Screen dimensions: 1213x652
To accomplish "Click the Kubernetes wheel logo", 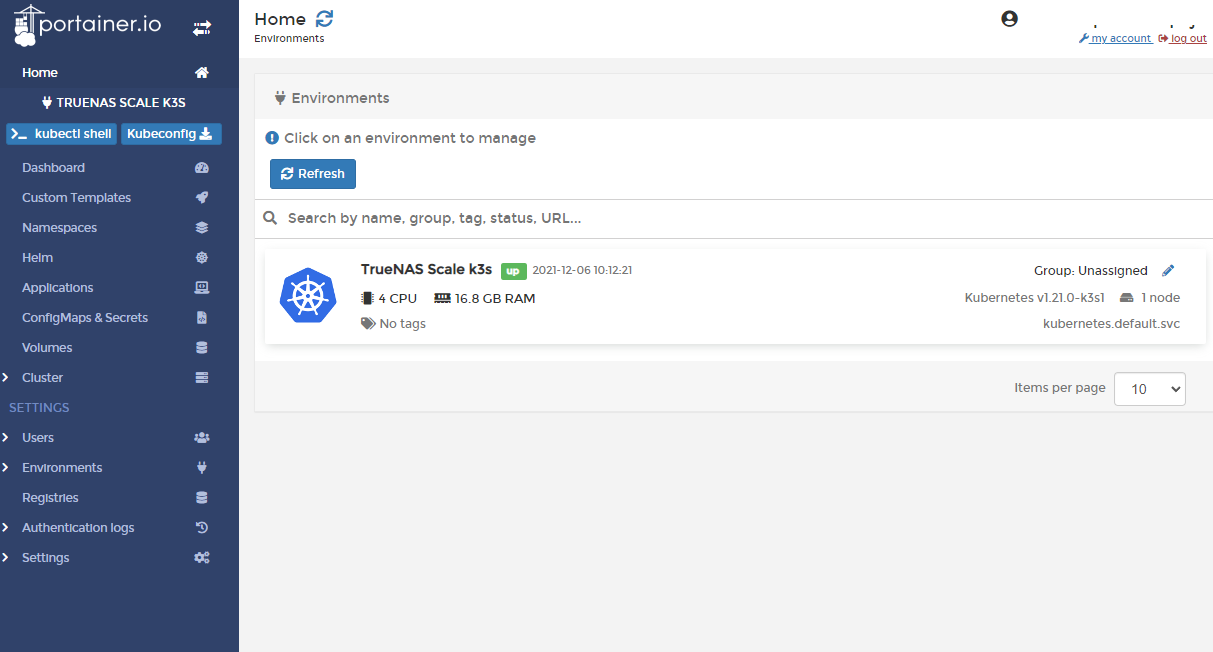I will [308, 296].
